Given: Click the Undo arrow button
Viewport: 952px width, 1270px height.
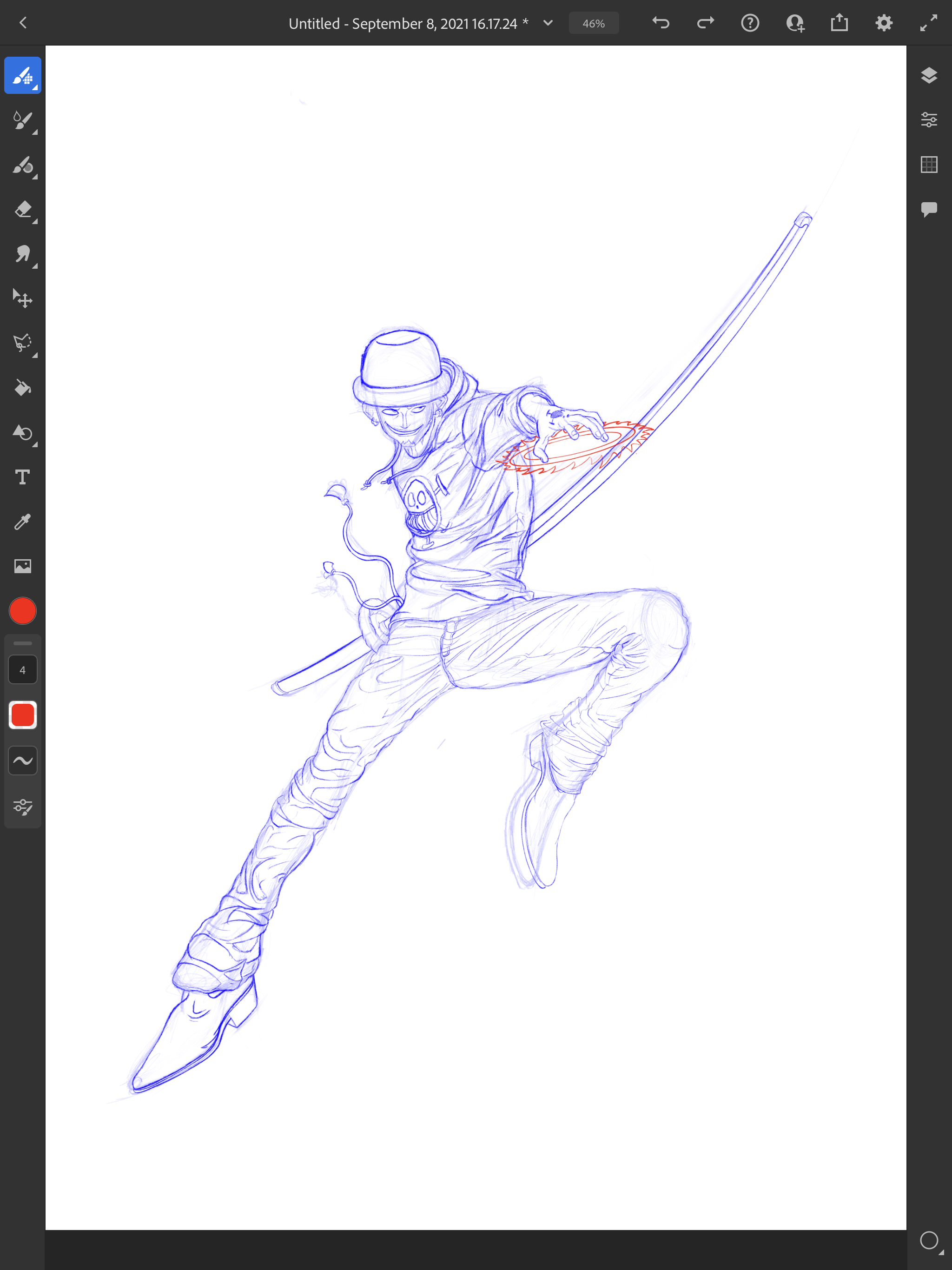Looking at the screenshot, I should click(661, 23).
